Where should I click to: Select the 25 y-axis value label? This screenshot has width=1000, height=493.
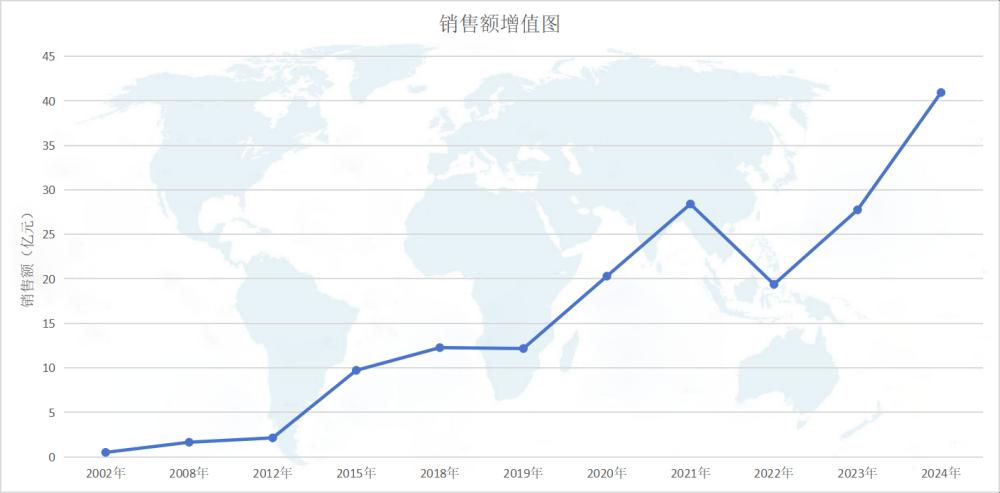(x=48, y=234)
